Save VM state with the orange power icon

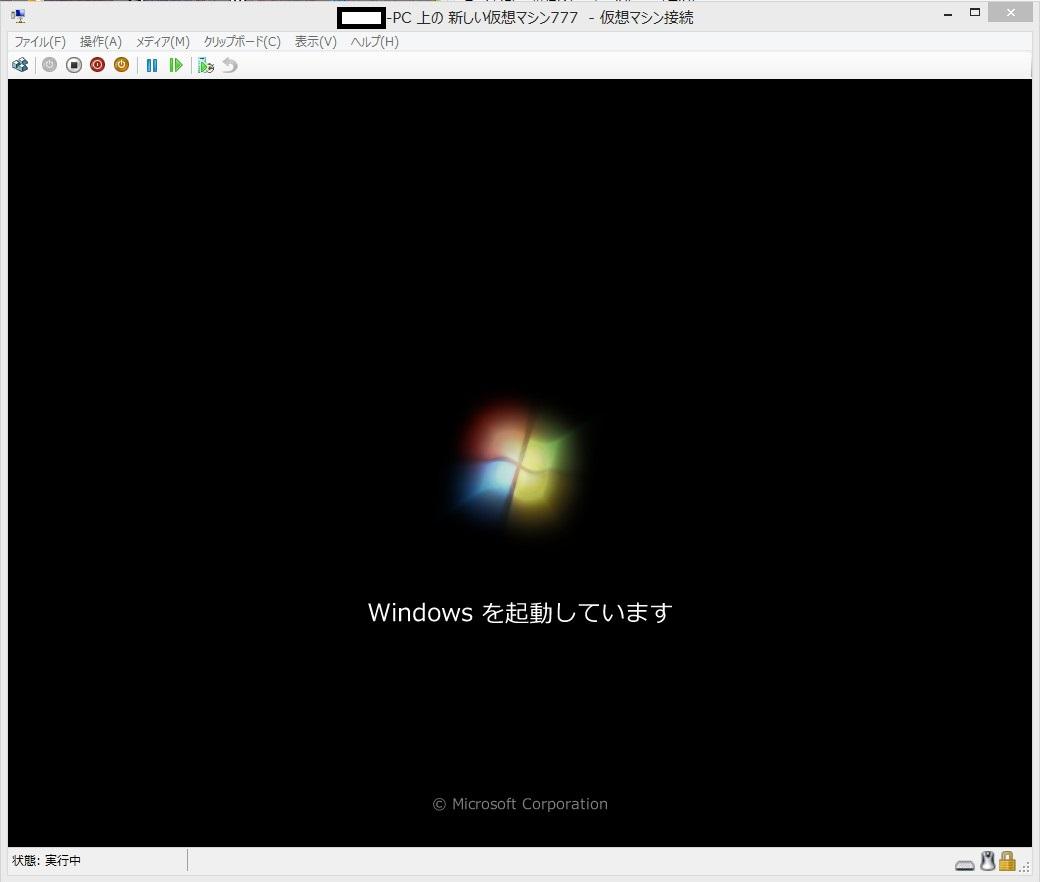(x=121, y=65)
